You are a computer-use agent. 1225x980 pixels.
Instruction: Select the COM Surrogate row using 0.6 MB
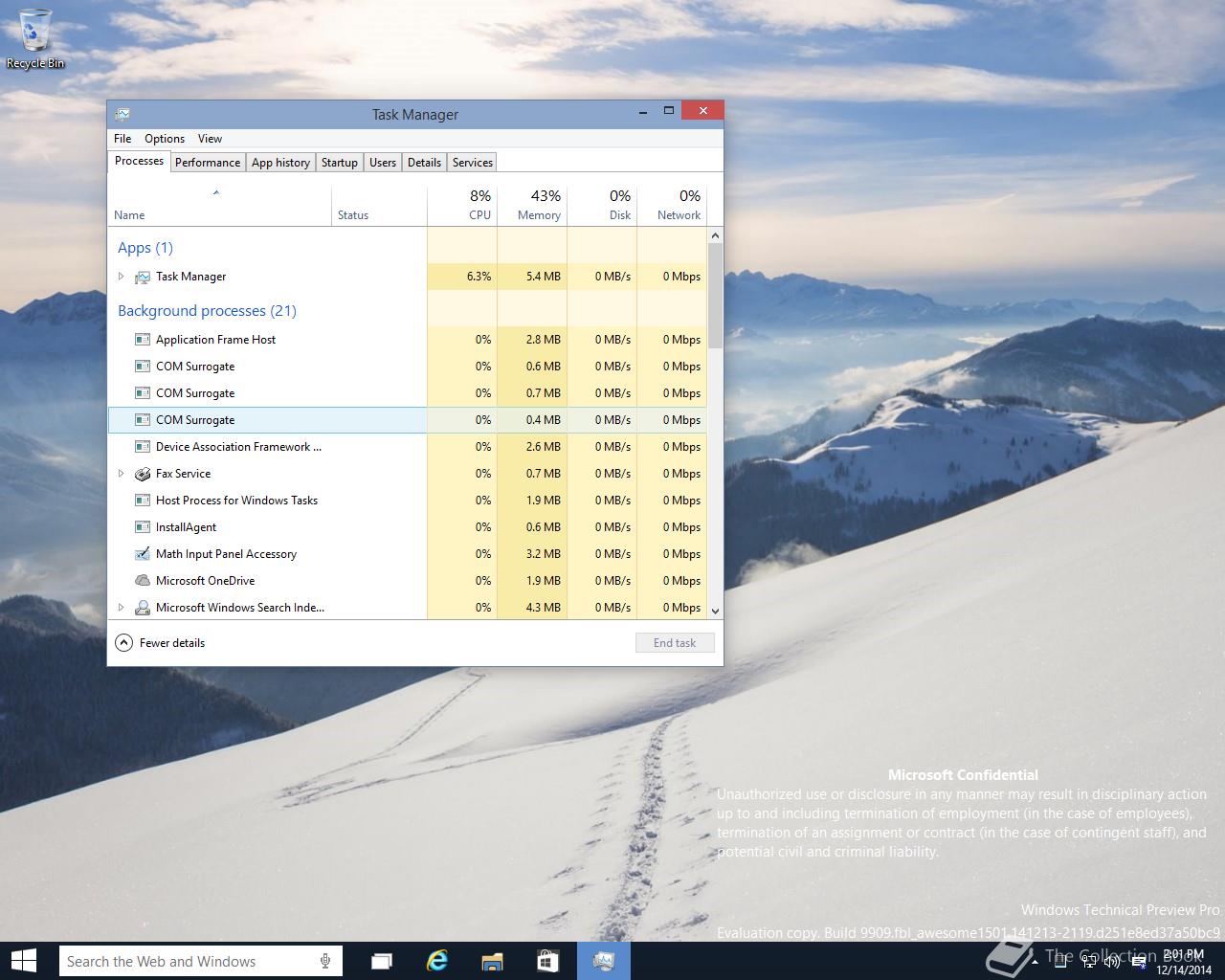coord(408,367)
